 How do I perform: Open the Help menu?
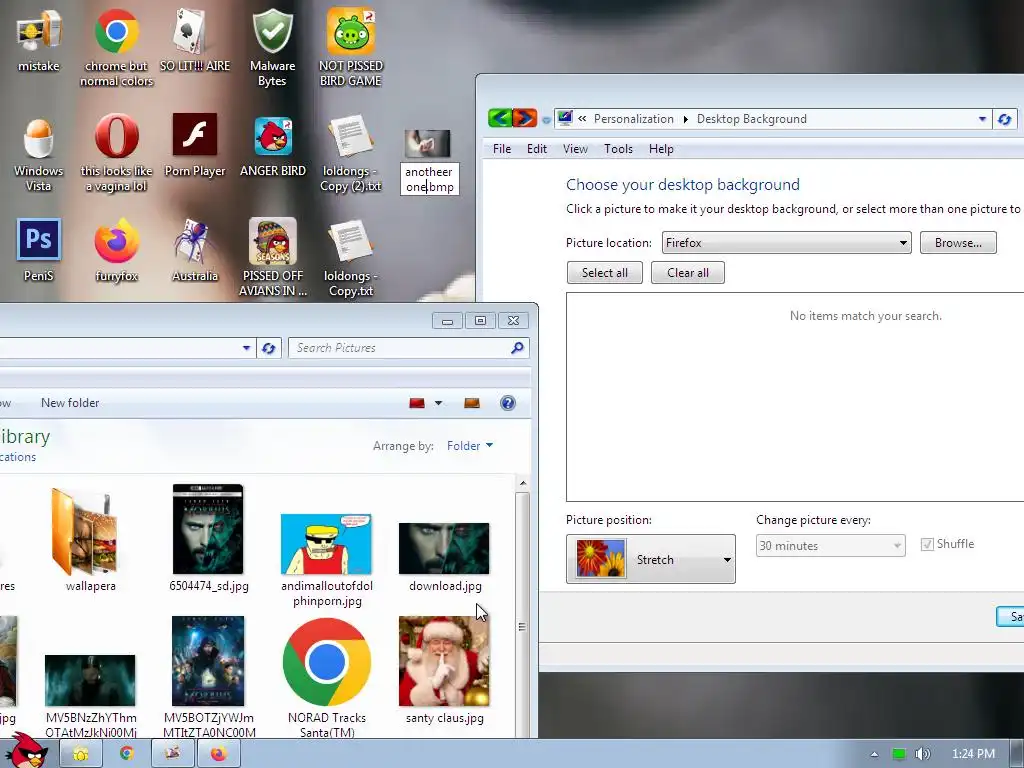661,149
